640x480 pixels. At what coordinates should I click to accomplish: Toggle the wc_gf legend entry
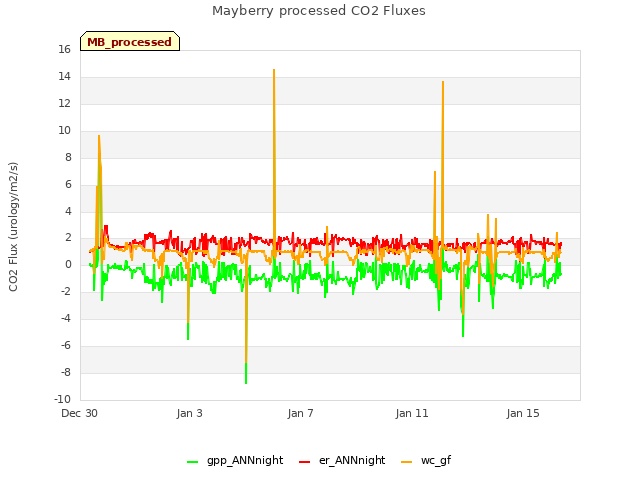(x=426, y=460)
